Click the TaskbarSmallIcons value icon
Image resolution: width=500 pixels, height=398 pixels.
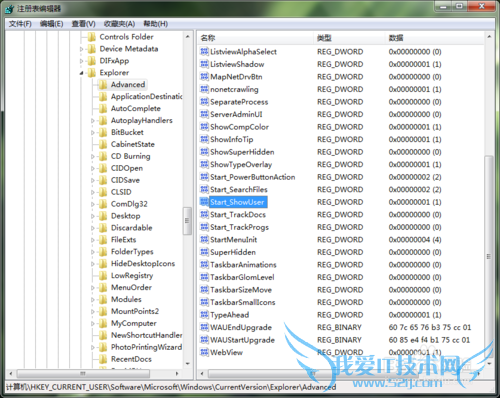click(204, 302)
